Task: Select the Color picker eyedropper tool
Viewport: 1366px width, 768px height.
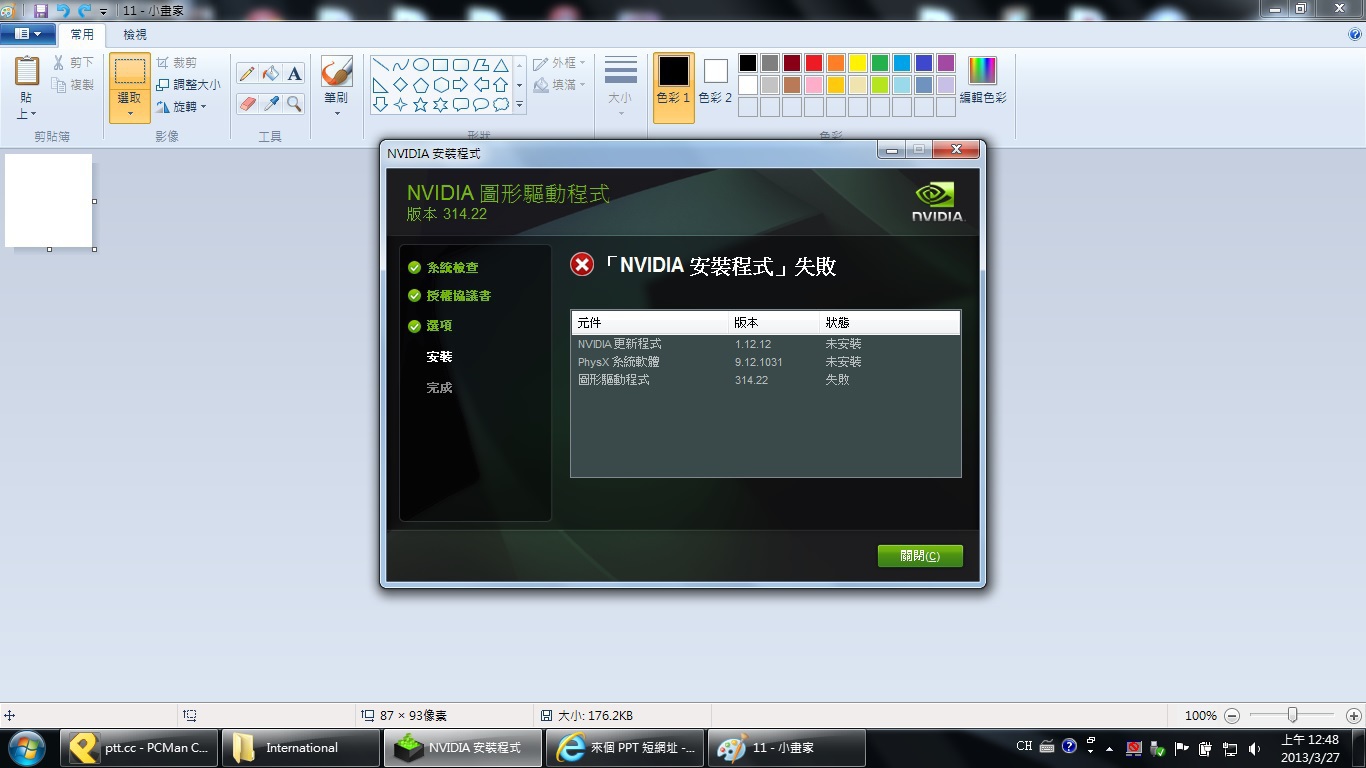Action: [x=271, y=104]
